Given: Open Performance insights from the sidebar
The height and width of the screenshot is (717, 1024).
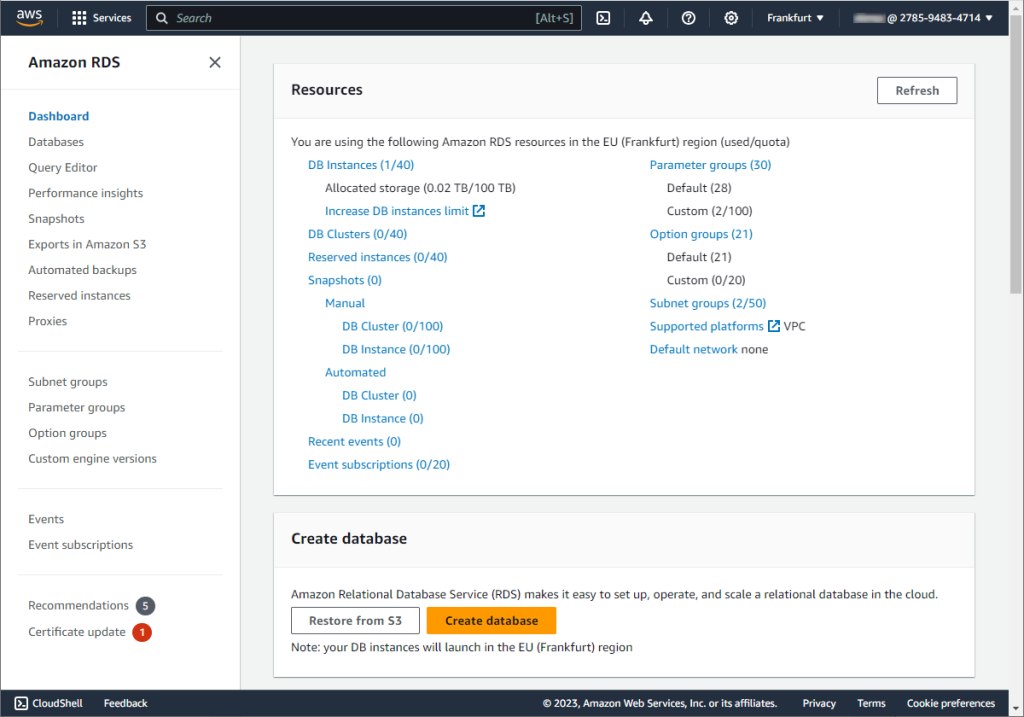Looking at the screenshot, I should pyautogui.click(x=87, y=192).
